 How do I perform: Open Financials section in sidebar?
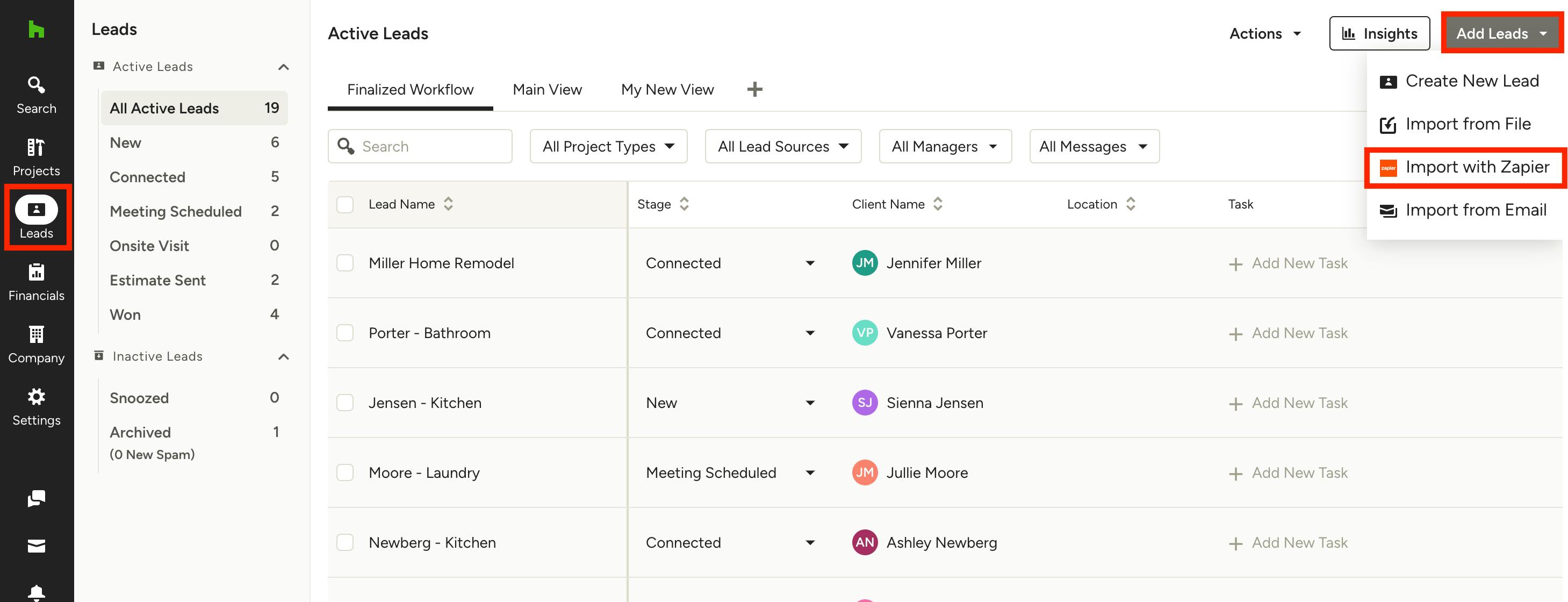pos(36,282)
